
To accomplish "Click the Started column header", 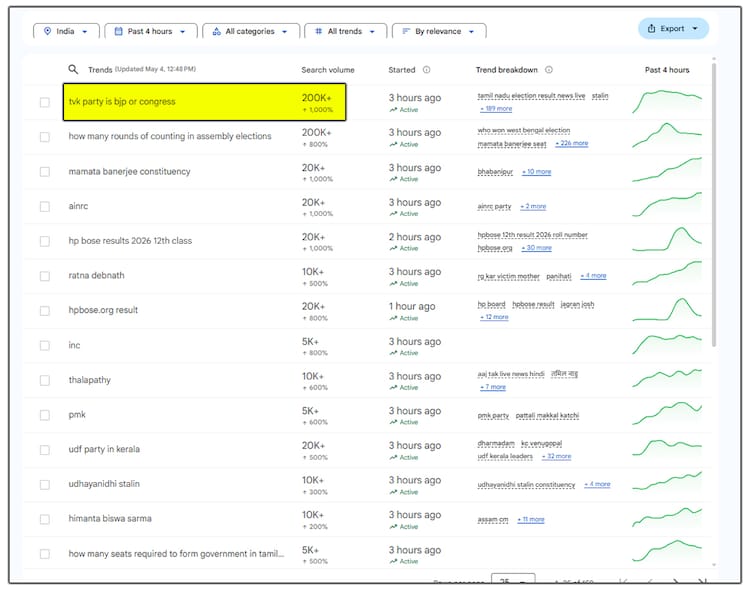I will click(402, 70).
